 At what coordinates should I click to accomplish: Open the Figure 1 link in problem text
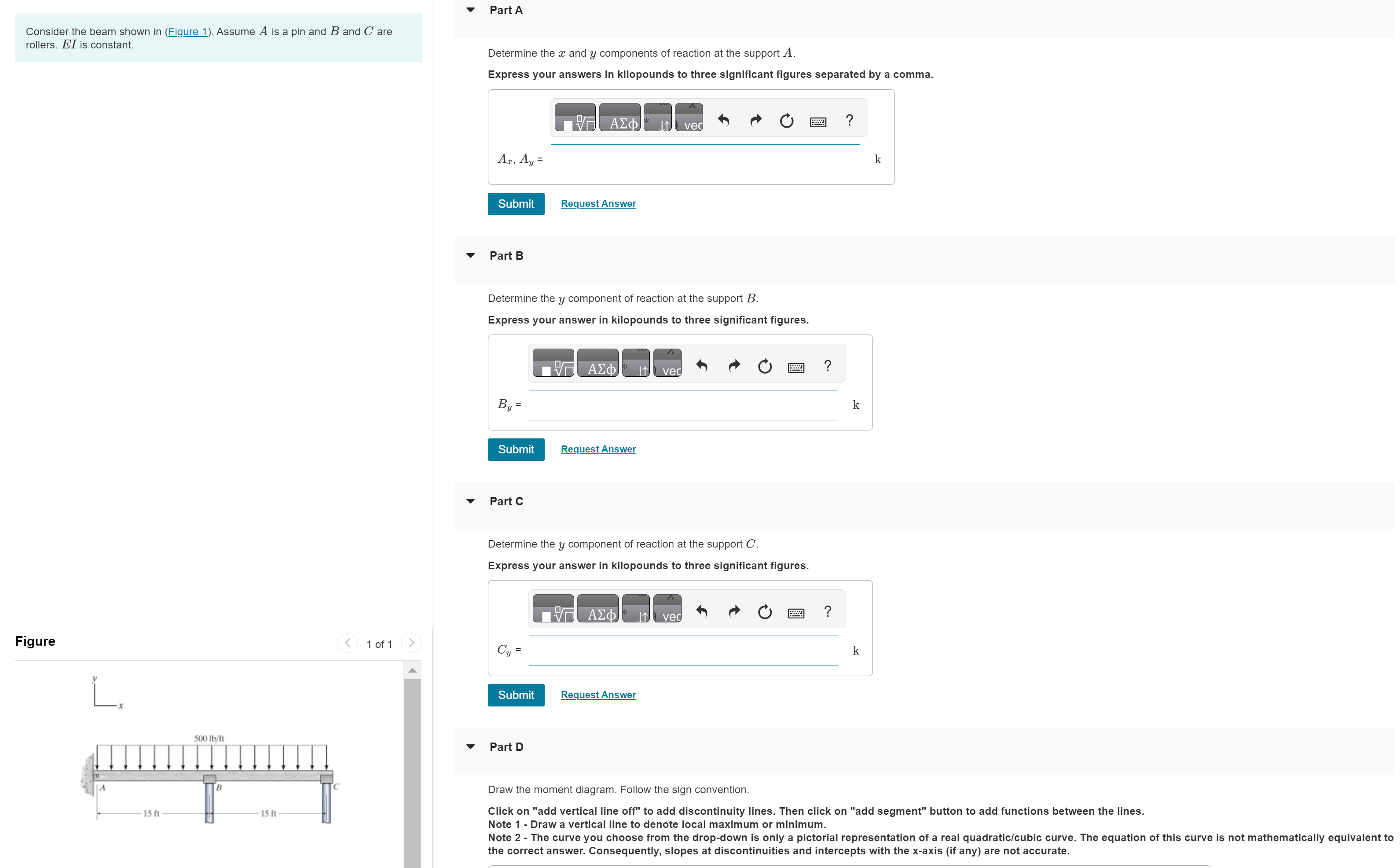coord(187,32)
